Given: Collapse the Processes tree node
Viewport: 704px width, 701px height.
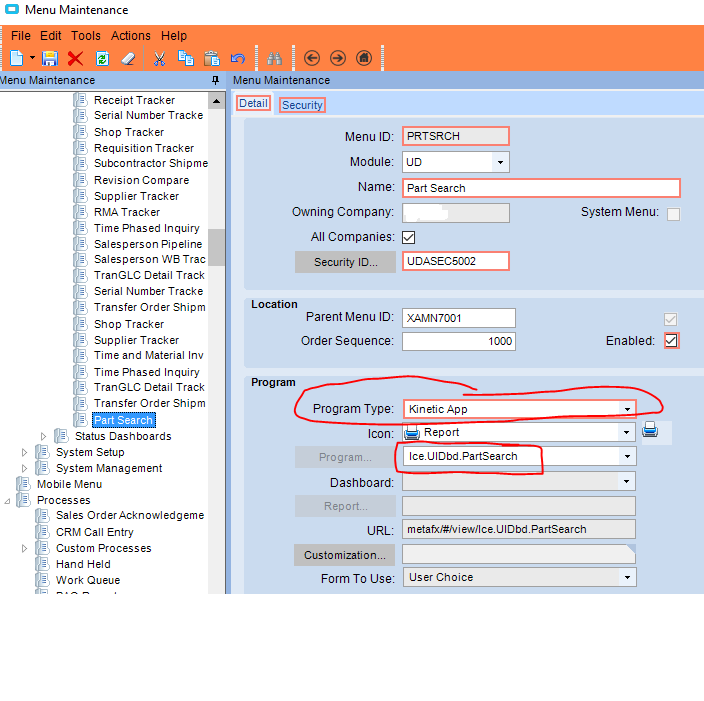Looking at the screenshot, I should 7,501.
